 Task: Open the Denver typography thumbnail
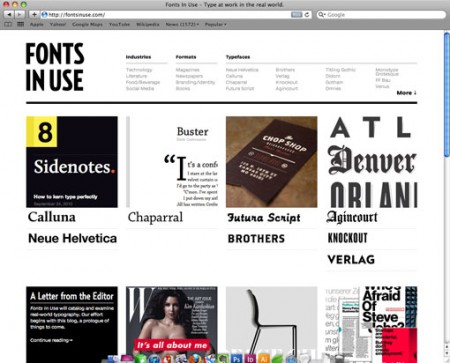[371, 162]
